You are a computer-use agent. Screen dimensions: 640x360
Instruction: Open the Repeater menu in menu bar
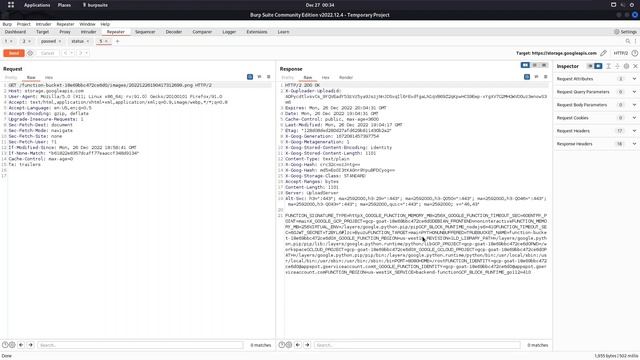(65, 24)
